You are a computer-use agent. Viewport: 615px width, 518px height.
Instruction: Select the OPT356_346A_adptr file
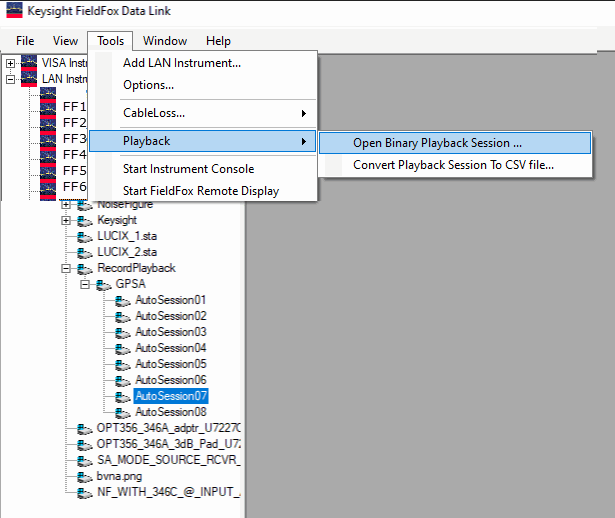click(x=169, y=428)
